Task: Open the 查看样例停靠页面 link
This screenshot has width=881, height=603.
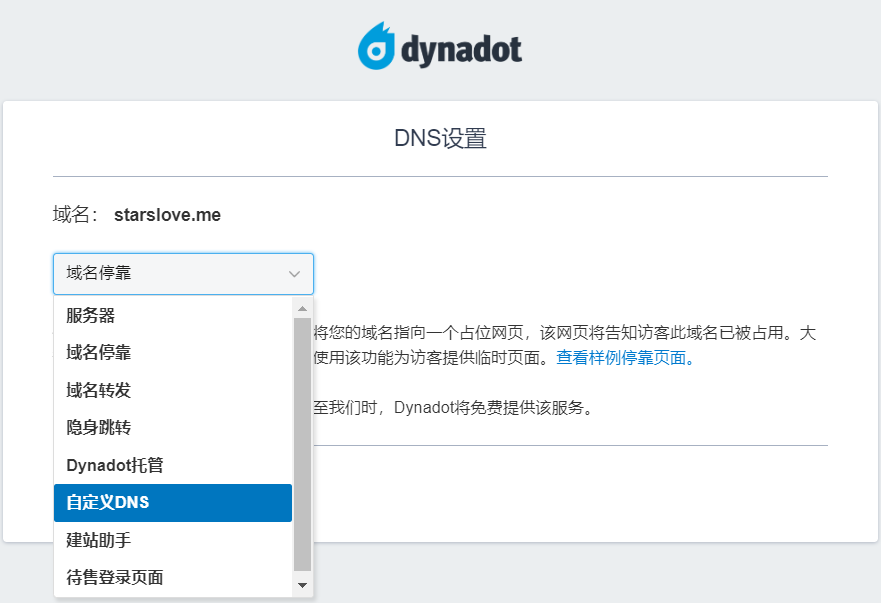Action: click(x=625, y=357)
